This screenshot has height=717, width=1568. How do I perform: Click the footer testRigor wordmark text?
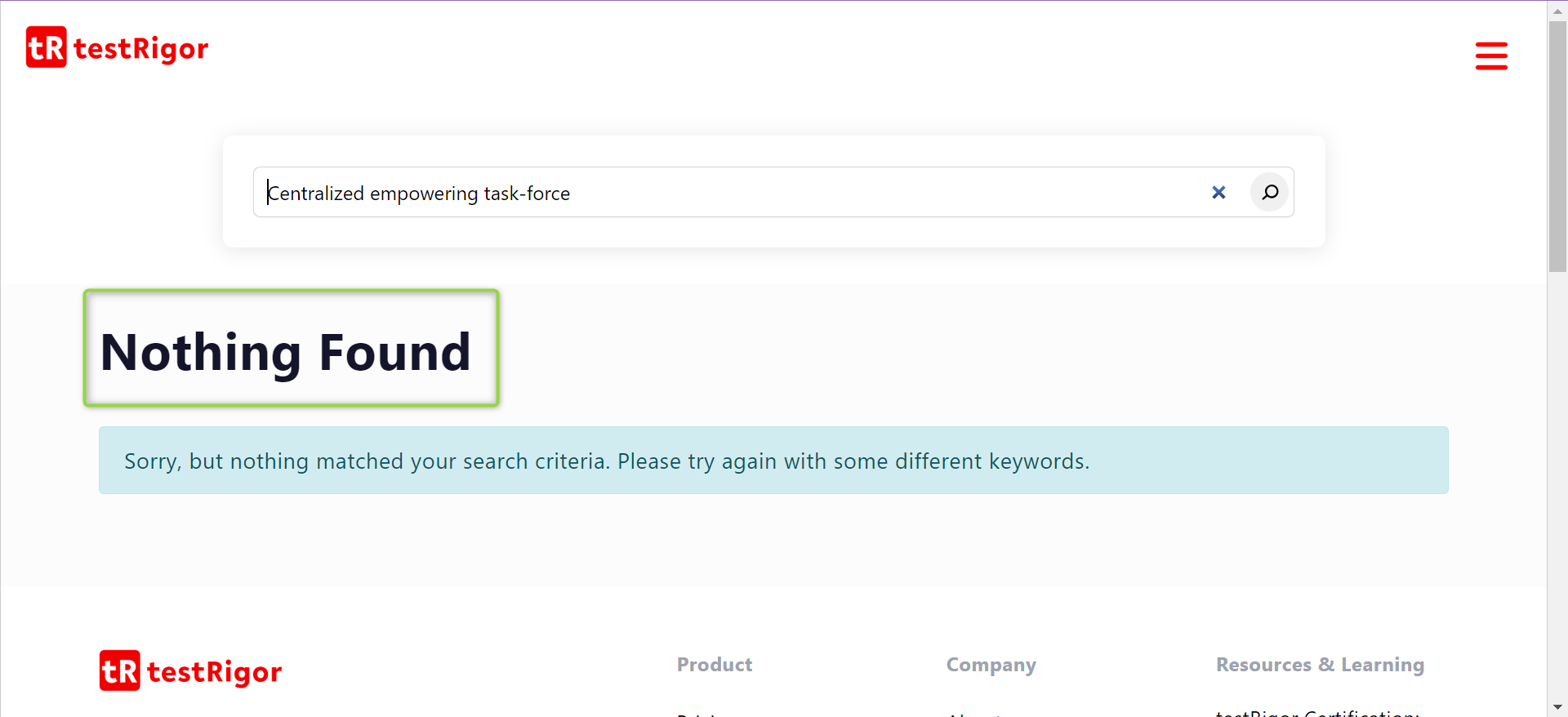(x=214, y=672)
